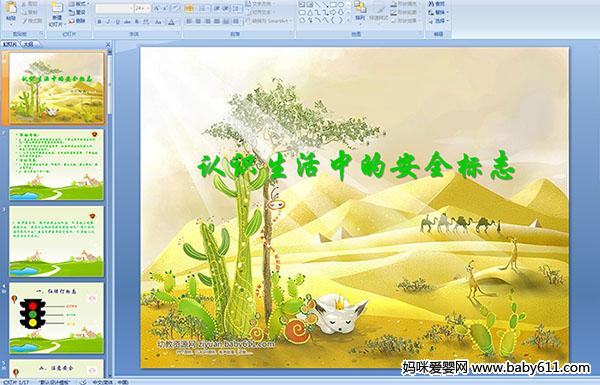This screenshot has width=600, height=385.
Task: Click the Replace button in the editing group
Action: click(x=437, y=12)
